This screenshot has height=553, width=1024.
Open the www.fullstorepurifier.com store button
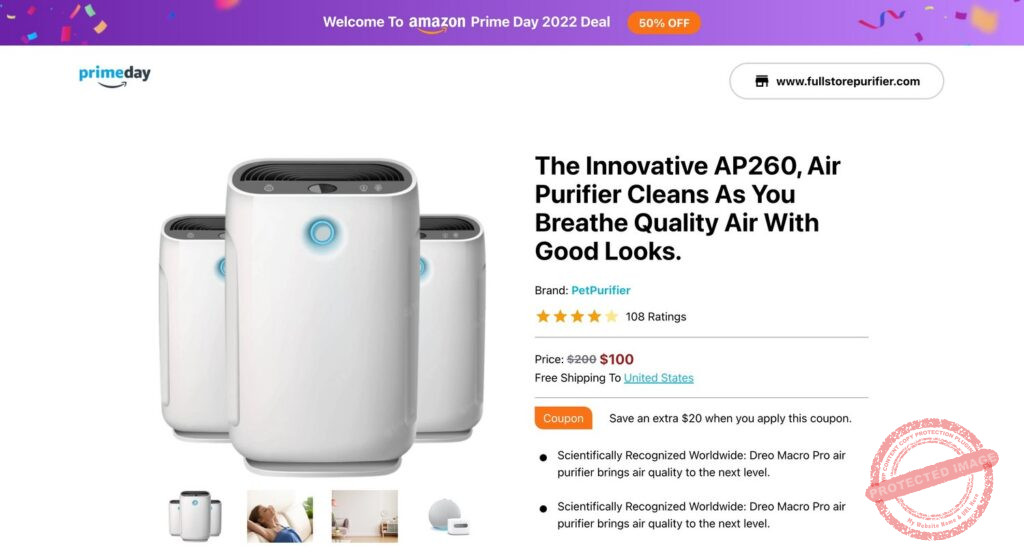[836, 81]
